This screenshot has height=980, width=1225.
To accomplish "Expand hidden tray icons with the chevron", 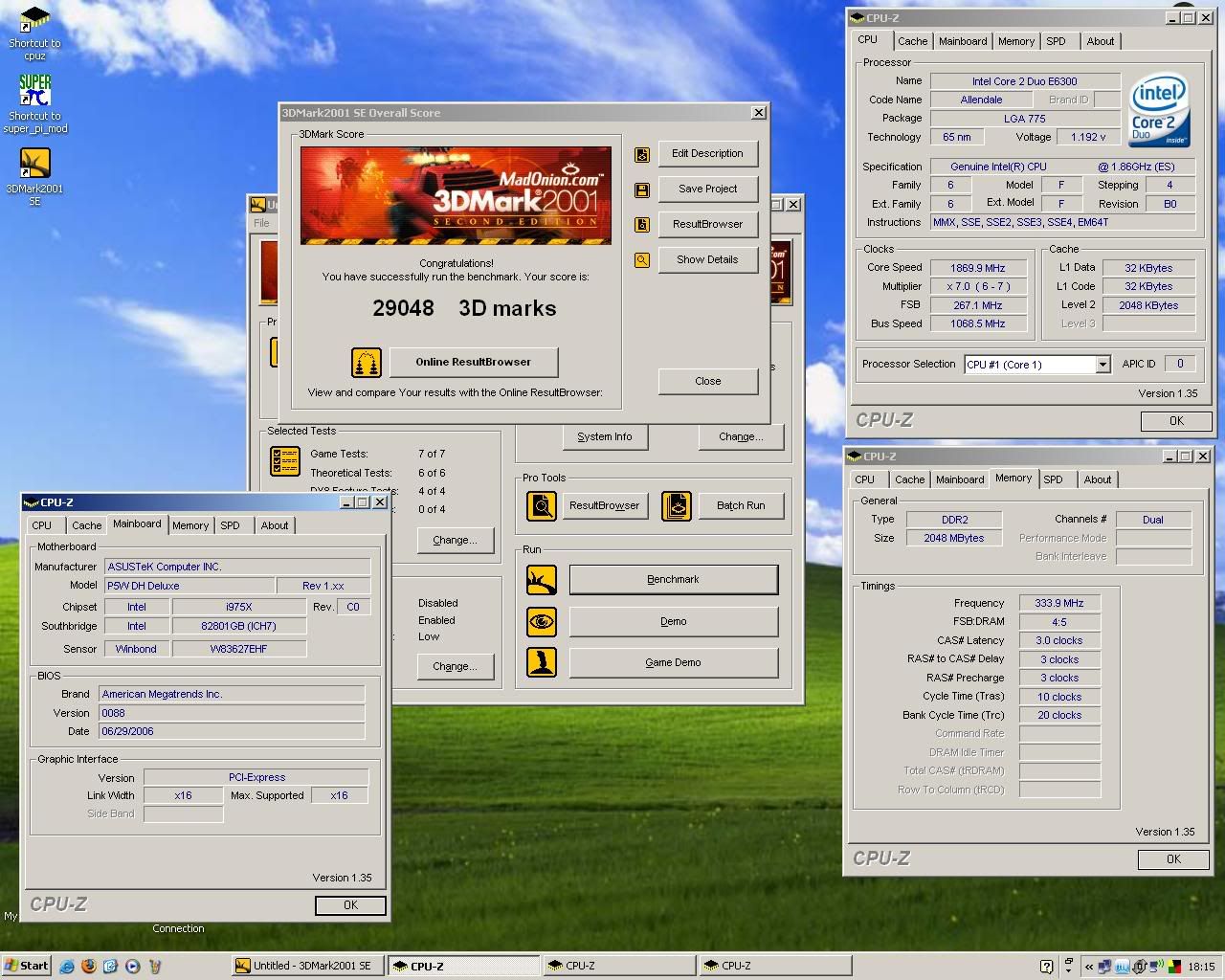I will tap(1089, 967).
